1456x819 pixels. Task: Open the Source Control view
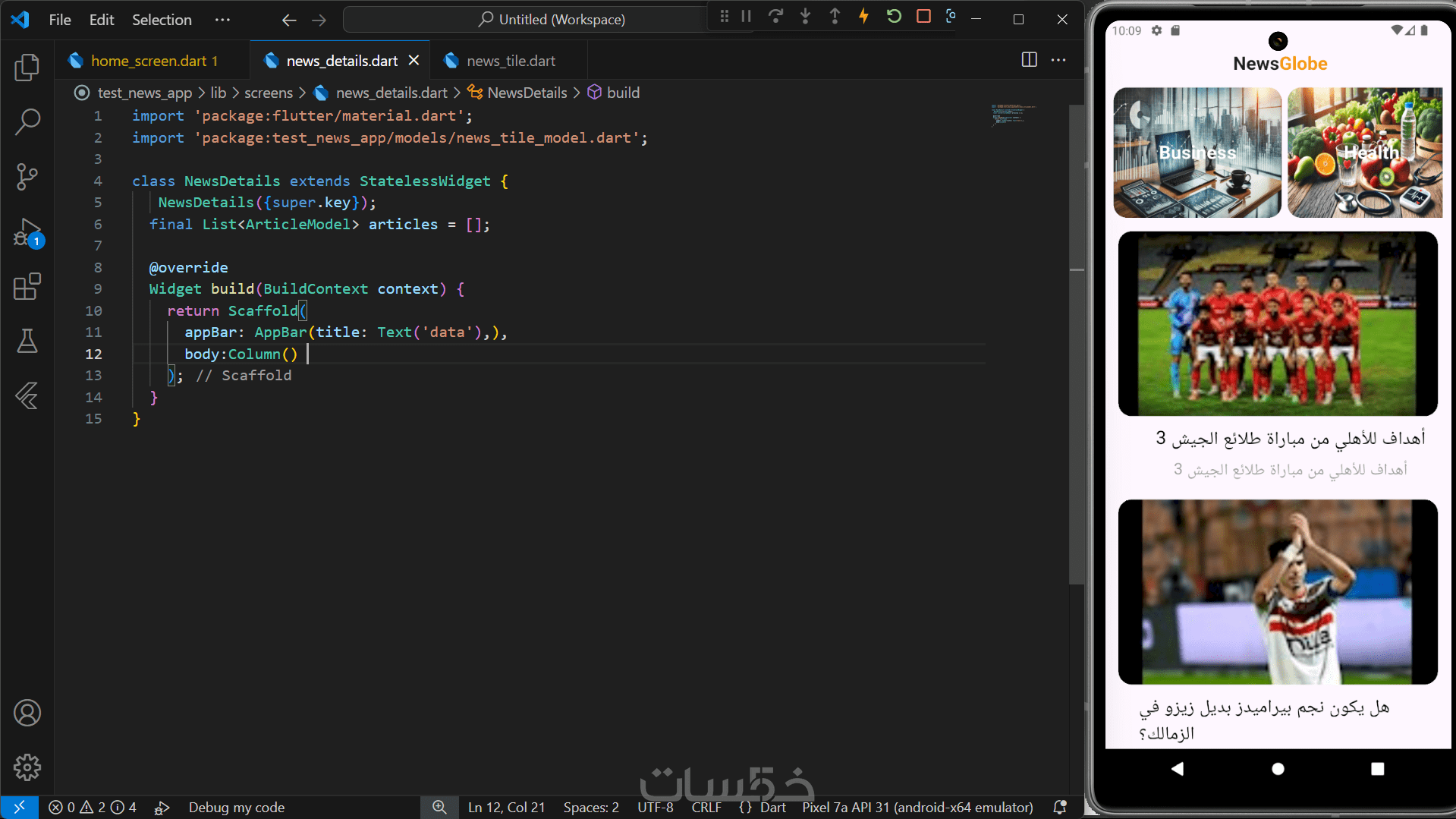(x=27, y=176)
